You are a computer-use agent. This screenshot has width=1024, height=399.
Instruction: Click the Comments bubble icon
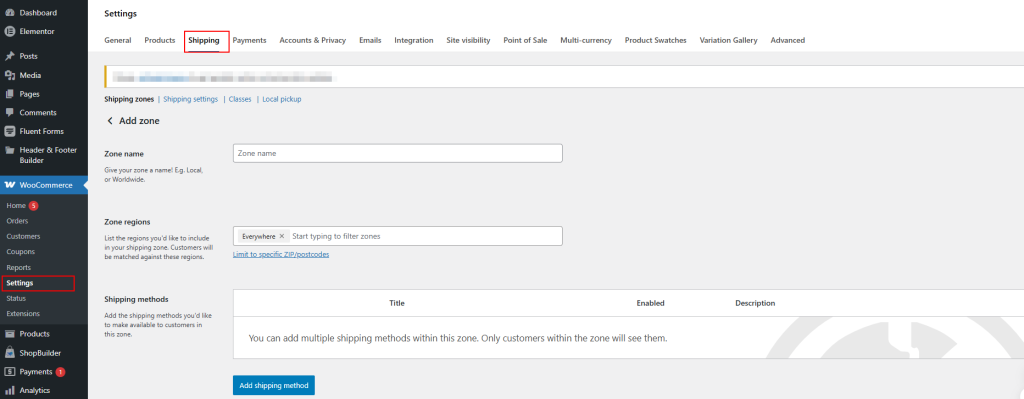coord(10,112)
